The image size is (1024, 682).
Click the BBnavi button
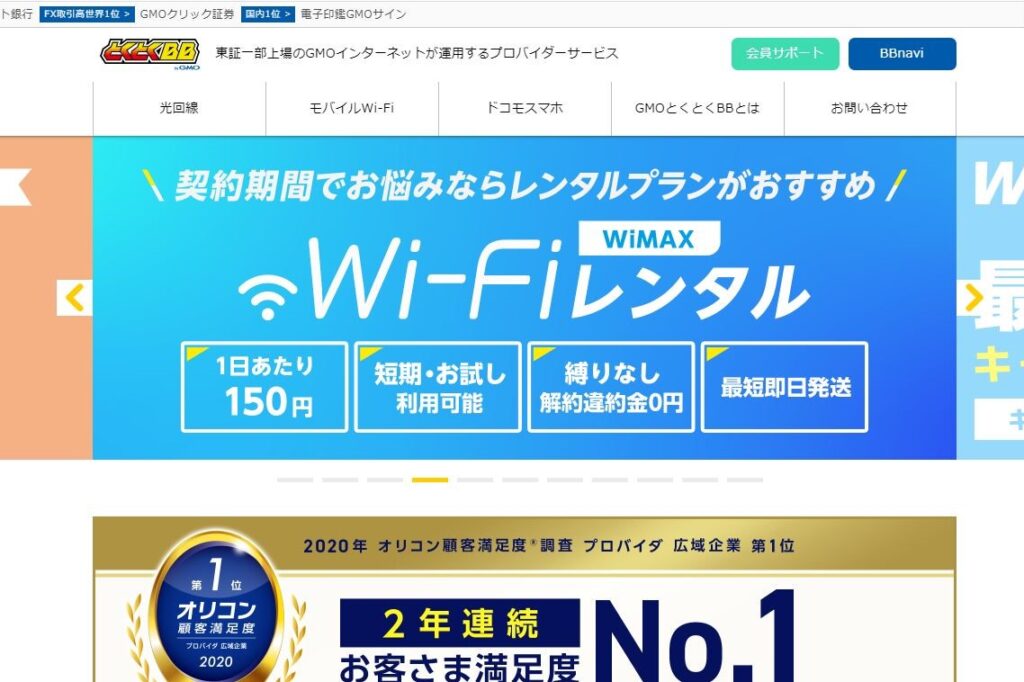[902, 54]
